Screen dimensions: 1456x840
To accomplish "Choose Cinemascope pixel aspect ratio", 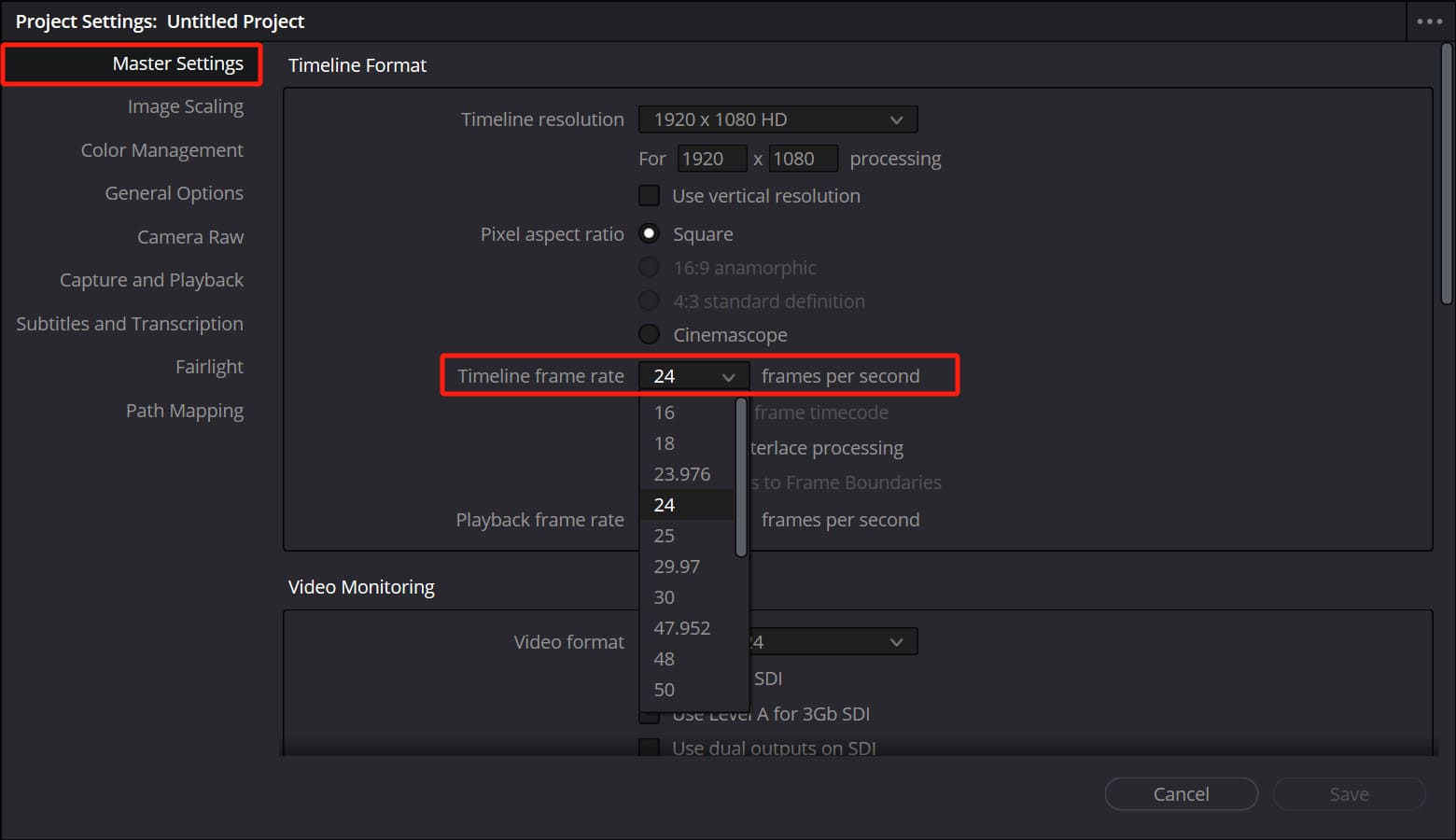I will pyautogui.click(x=649, y=334).
